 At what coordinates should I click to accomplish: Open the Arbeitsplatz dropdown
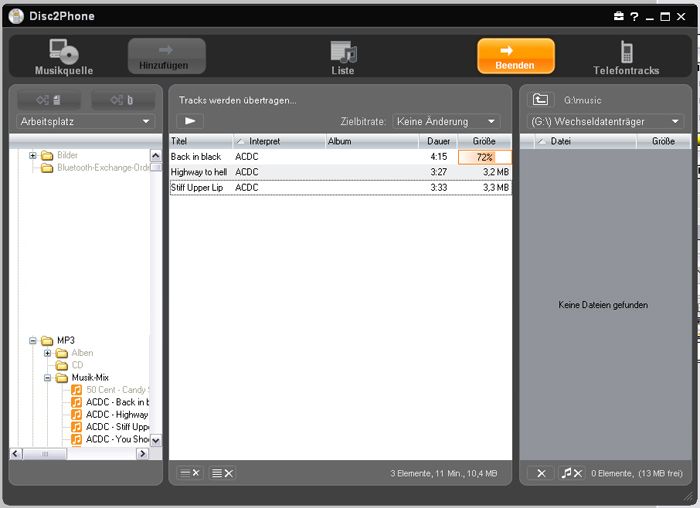pyautogui.click(x=85, y=121)
